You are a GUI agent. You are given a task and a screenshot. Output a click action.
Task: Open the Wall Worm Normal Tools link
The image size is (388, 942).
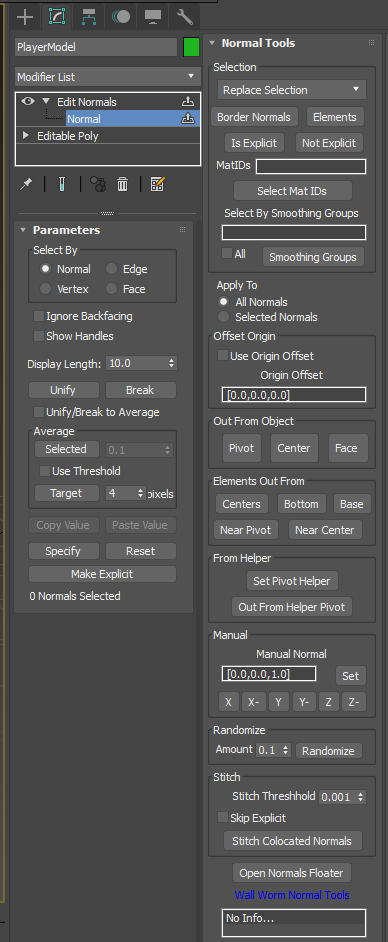coord(292,895)
